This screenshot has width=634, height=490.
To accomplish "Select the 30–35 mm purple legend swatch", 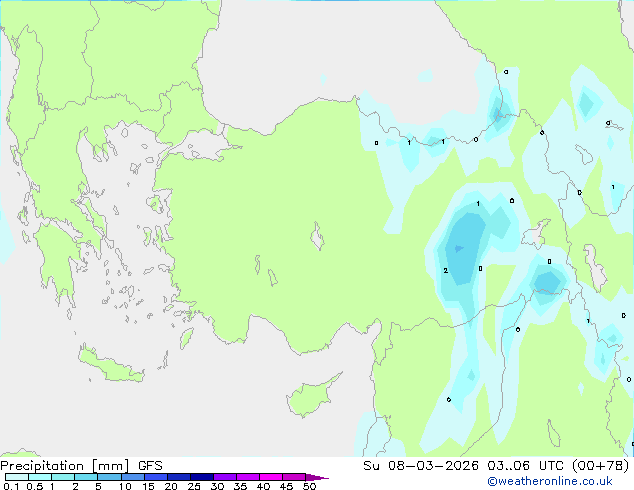I will pyautogui.click(x=224, y=477).
